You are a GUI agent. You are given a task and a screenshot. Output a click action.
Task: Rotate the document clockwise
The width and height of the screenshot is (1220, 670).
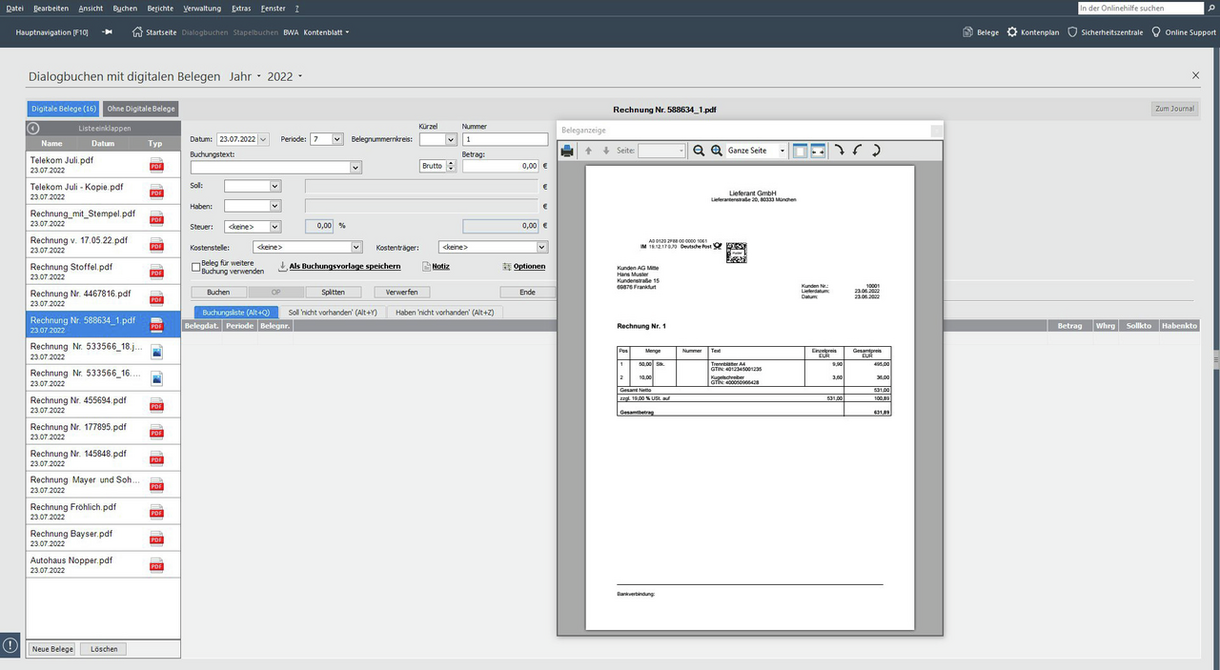pyautogui.click(x=839, y=151)
